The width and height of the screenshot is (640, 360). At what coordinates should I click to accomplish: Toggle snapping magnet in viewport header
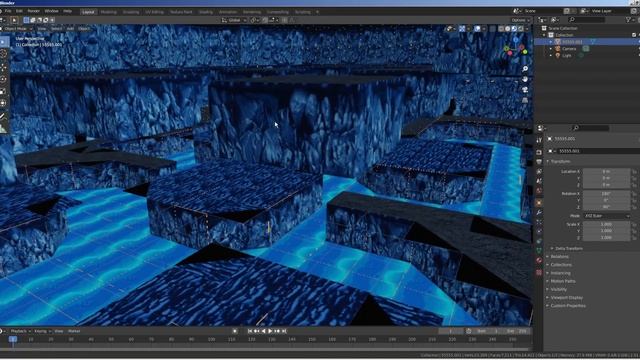point(265,20)
